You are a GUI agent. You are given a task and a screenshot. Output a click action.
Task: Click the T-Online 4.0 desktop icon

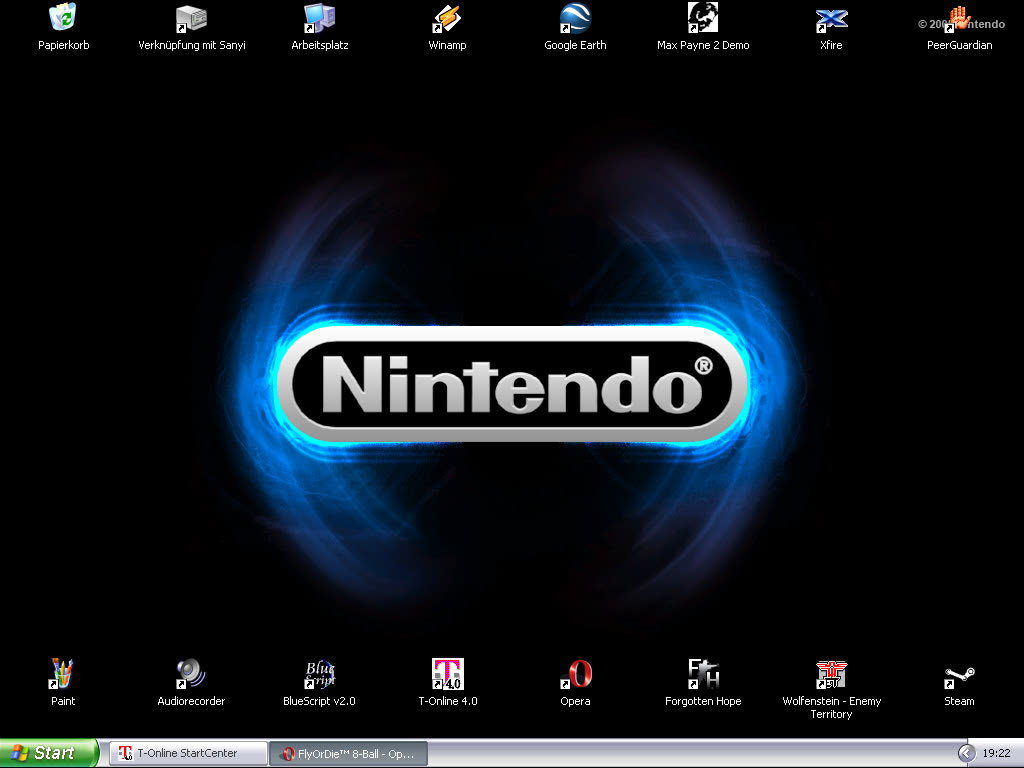[447, 675]
